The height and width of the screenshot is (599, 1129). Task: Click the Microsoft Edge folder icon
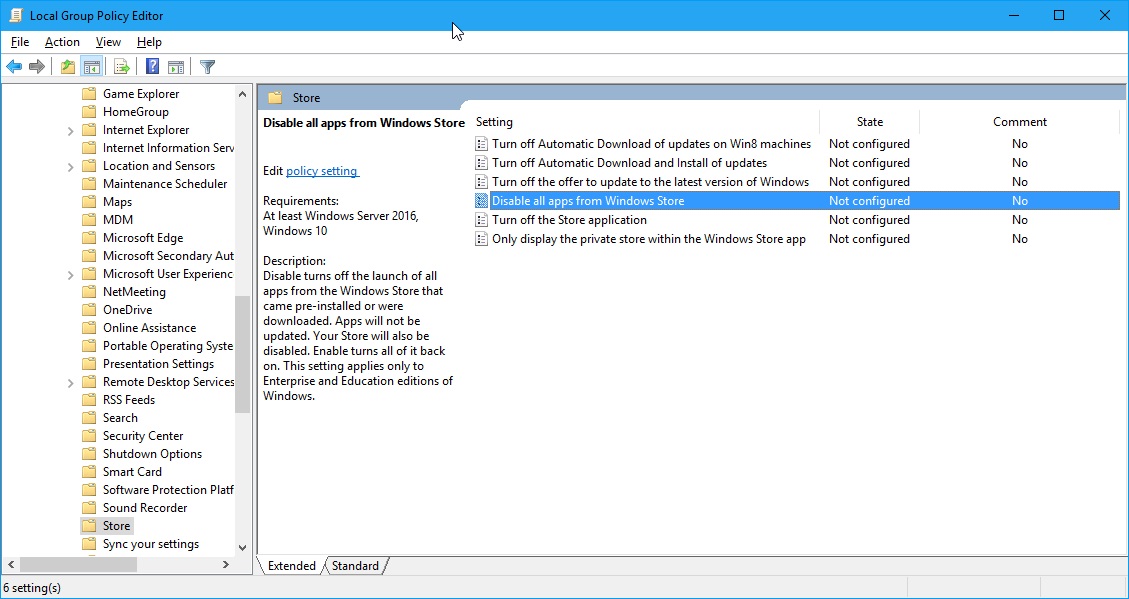click(89, 238)
